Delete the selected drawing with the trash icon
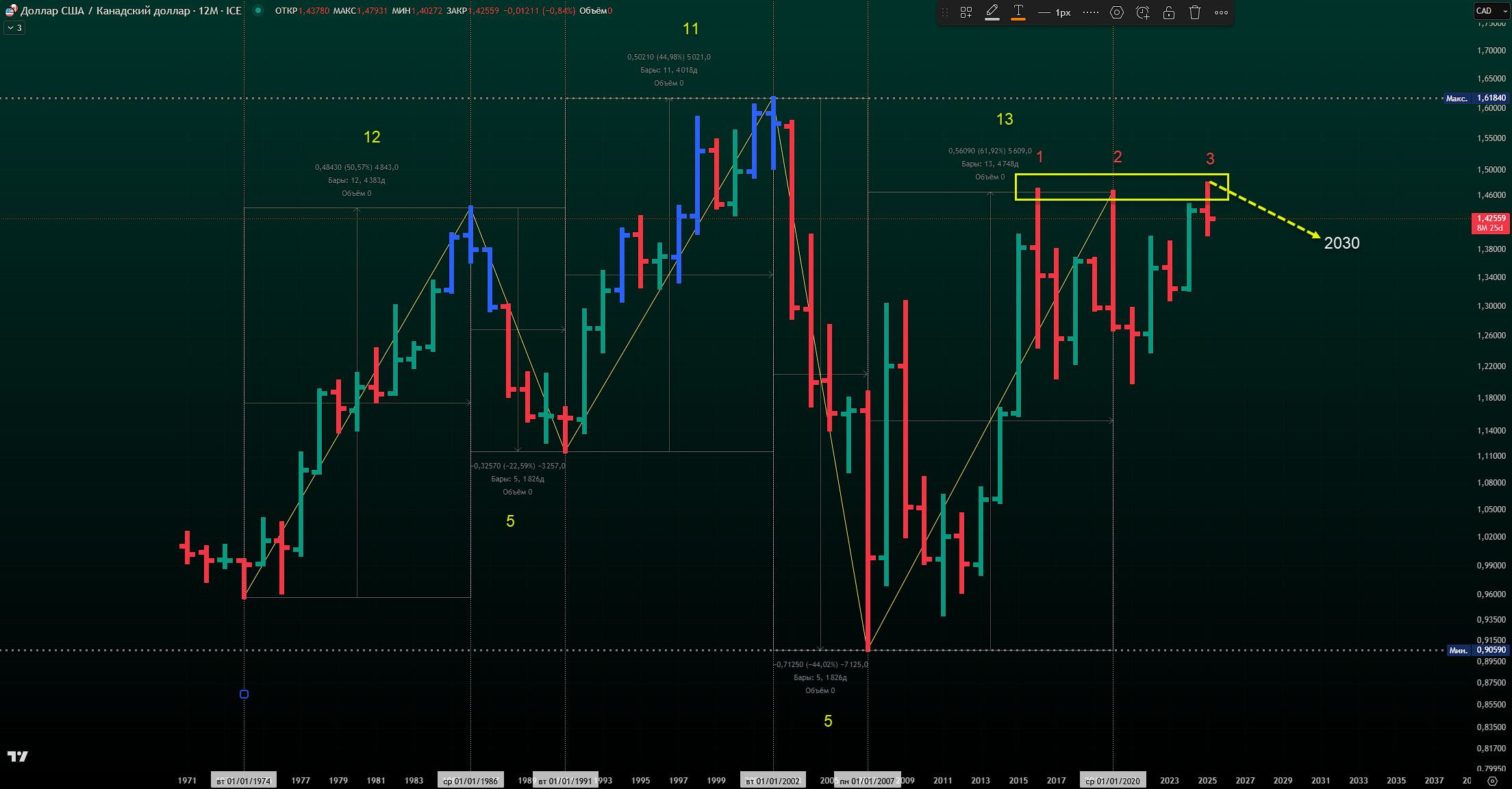1512x789 pixels. point(1195,12)
